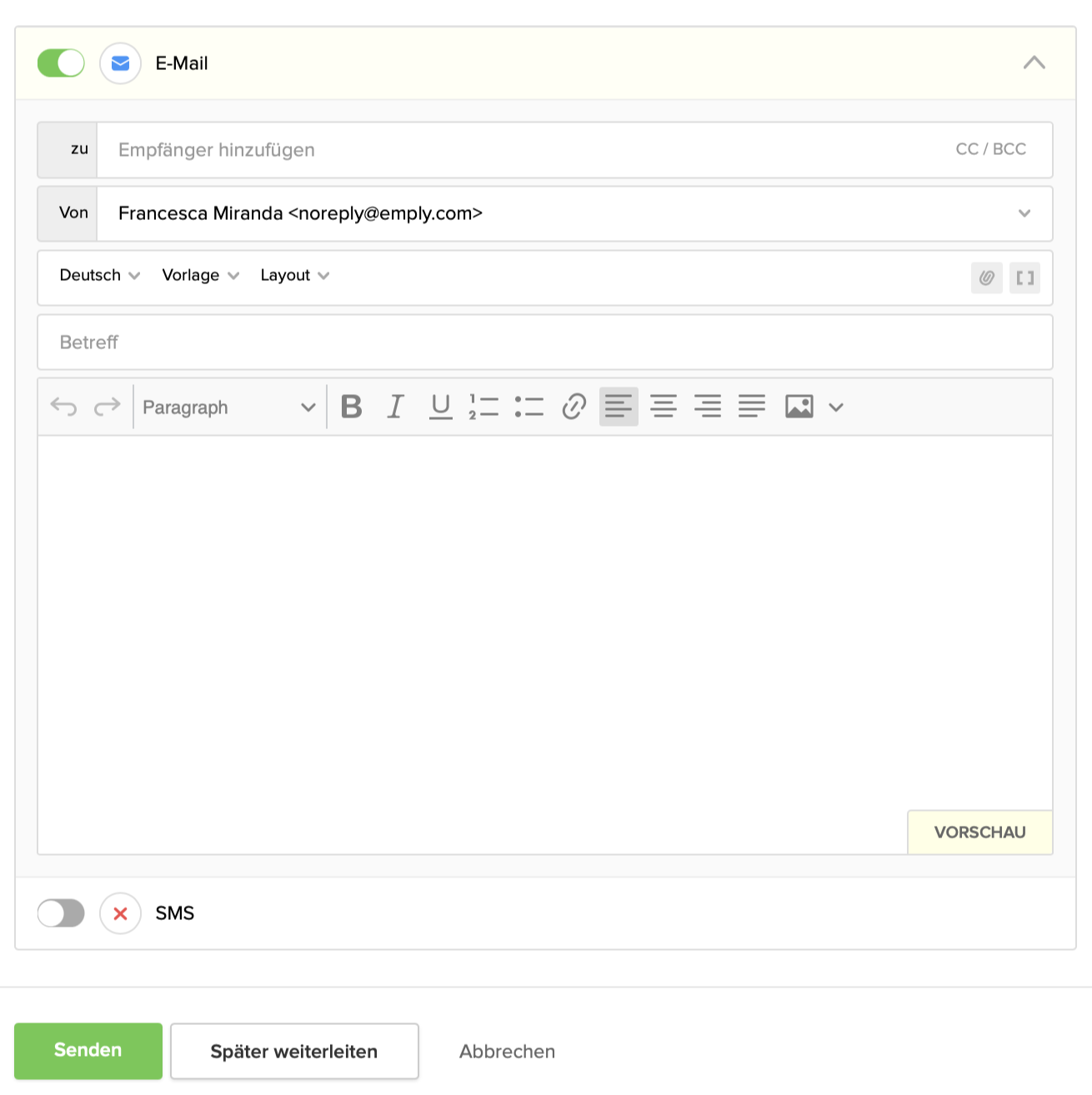The height and width of the screenshot is (1095, 1092).
Task: Collapse the E-Mail section chevron
Action: pos(1034,63)
